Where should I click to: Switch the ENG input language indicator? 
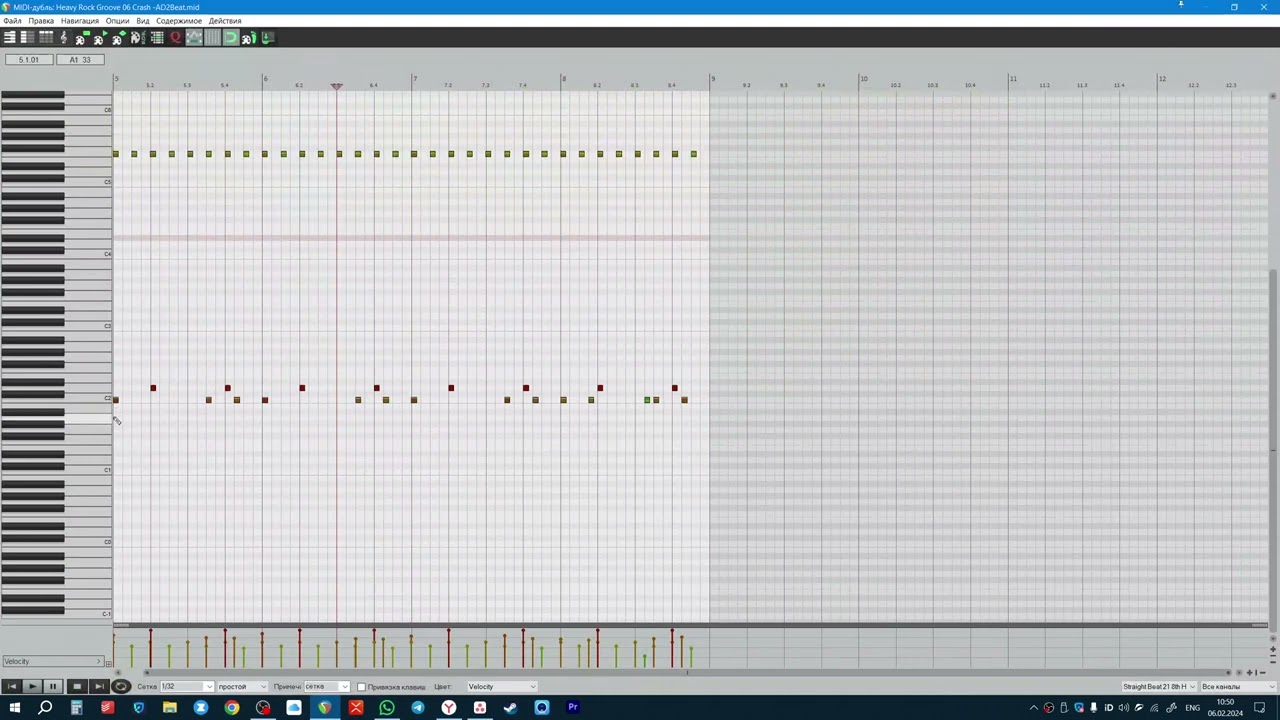[x=1193, y=708]
